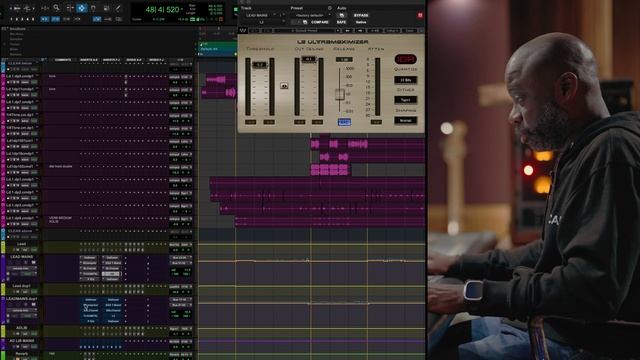Open the Dither Type1 selector
This screenshot has width=640, height=360.
[x=405, y=100]
